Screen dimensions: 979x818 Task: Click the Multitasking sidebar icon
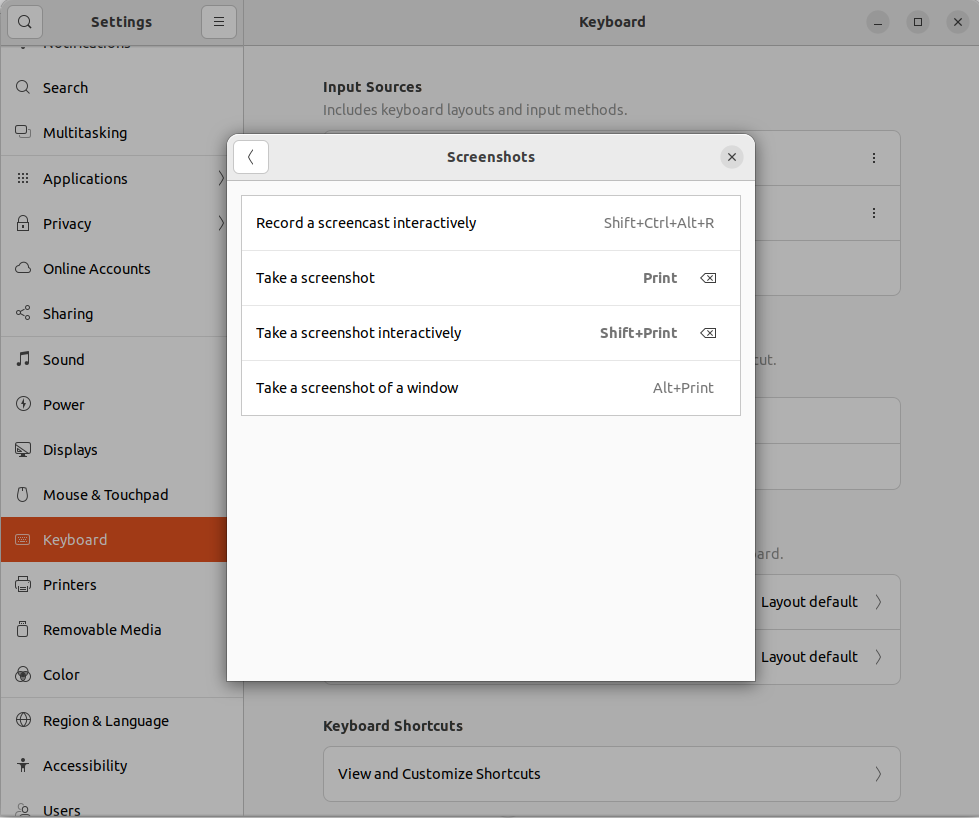click(23, 132)
